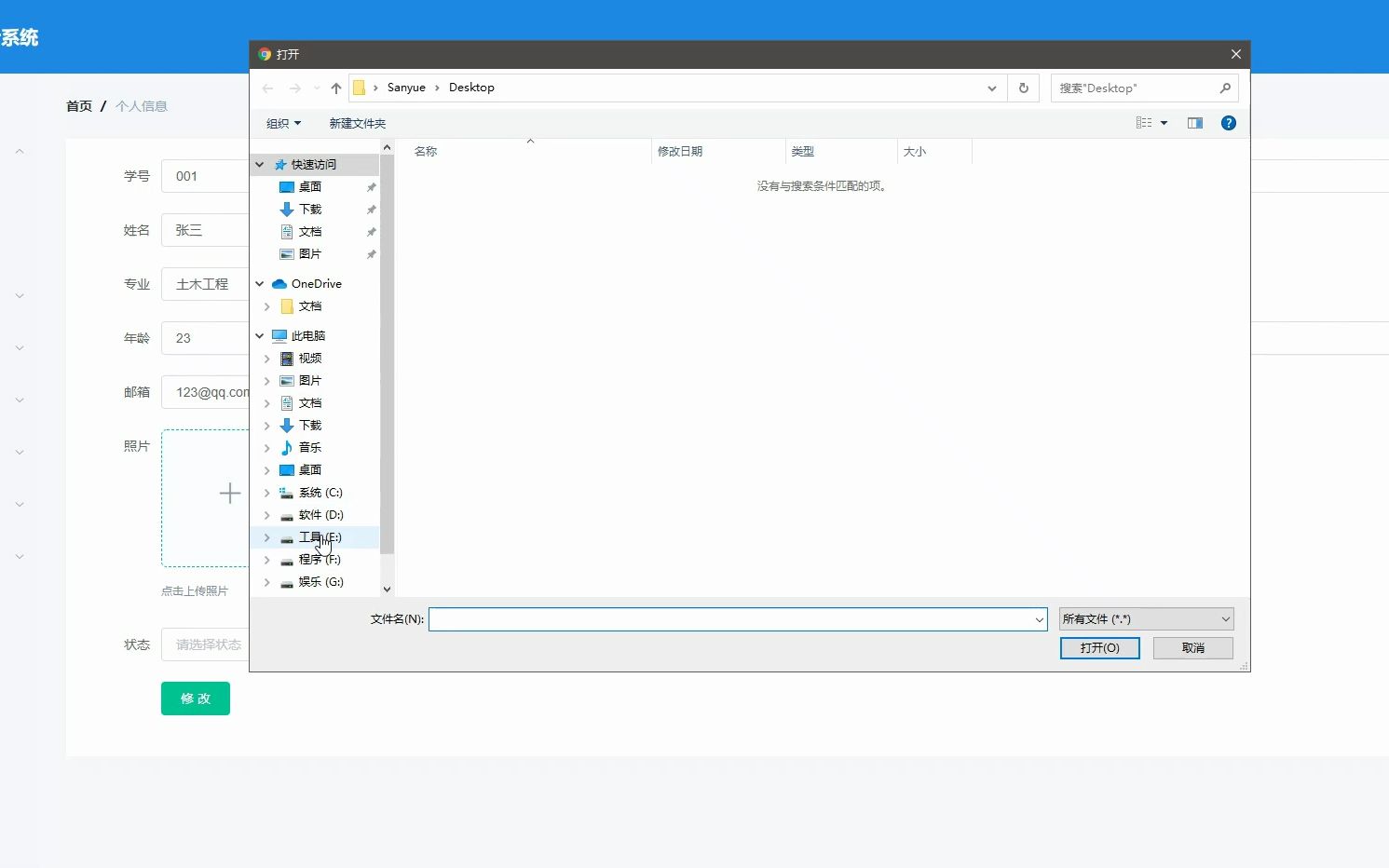The height and width of the screenshot is (868, 1389).
Task: Click the search magnifier in the search box
Action: tap(1226, 88)
